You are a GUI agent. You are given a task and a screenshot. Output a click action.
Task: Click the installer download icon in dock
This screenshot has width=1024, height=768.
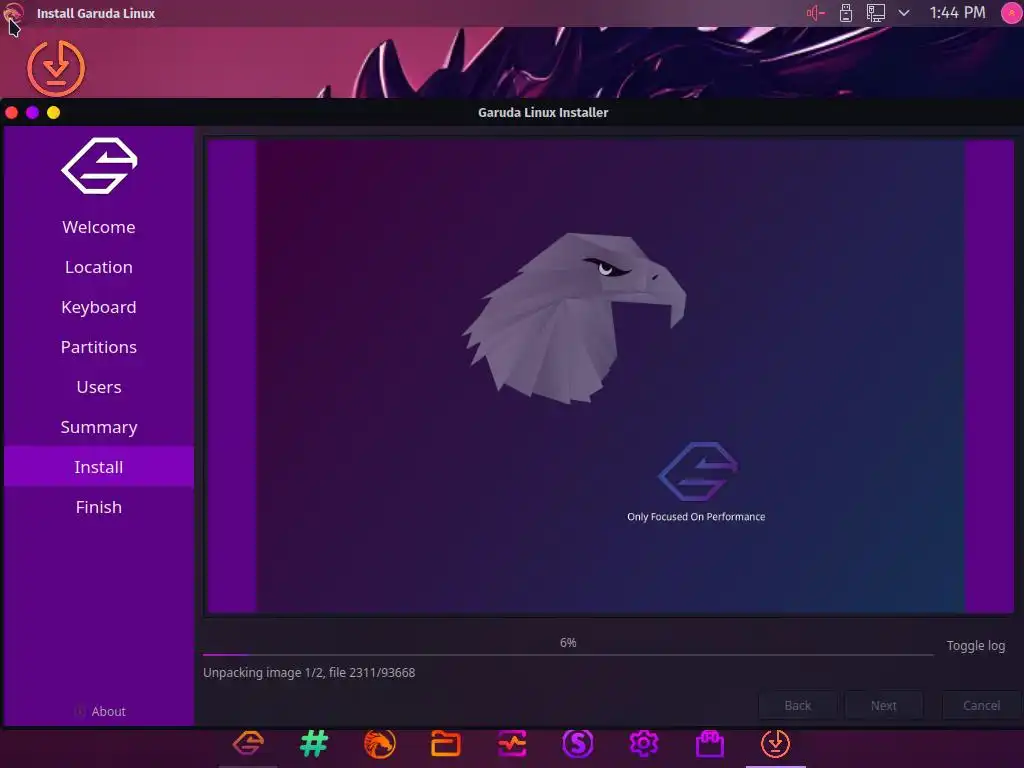pos(776,743)
